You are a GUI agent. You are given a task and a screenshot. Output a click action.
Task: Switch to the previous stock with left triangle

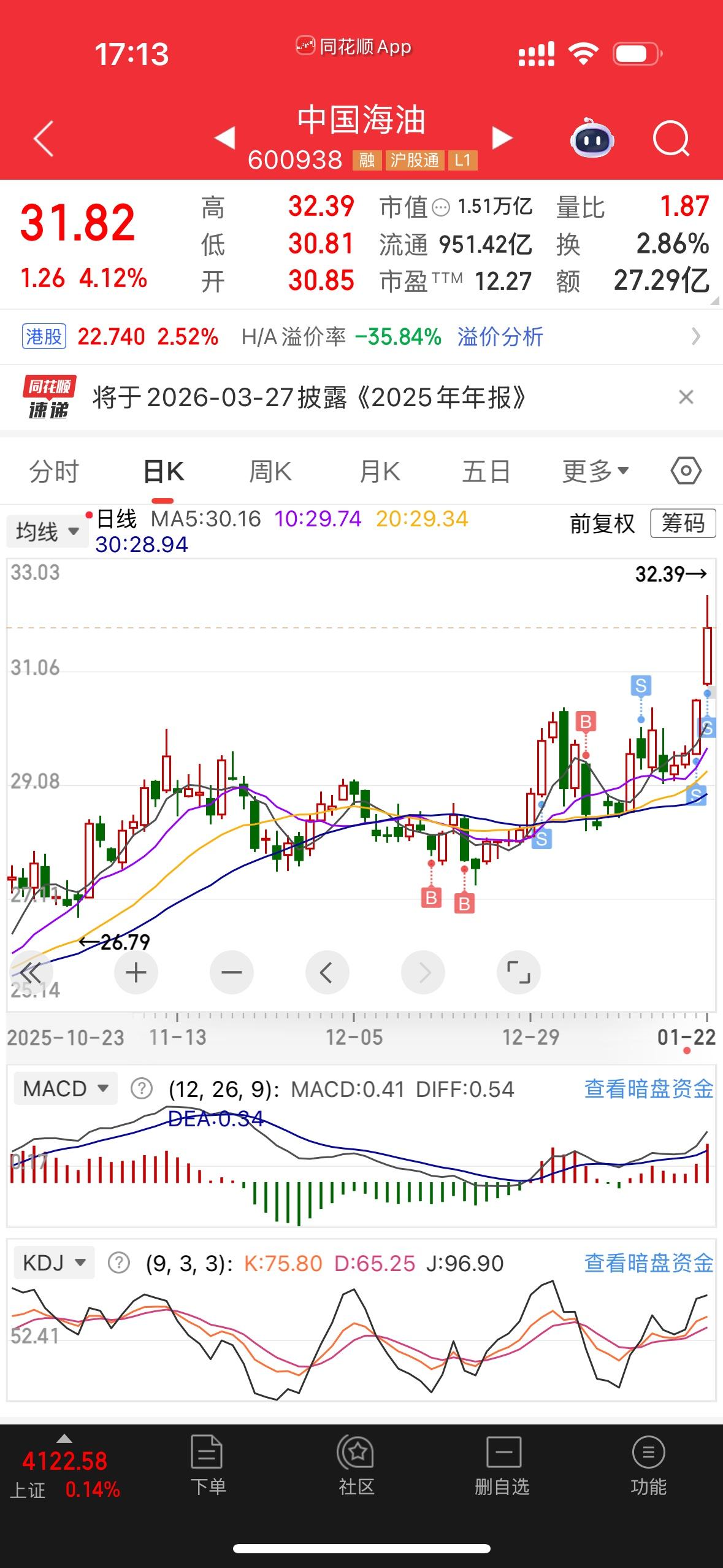pos(225,138)
